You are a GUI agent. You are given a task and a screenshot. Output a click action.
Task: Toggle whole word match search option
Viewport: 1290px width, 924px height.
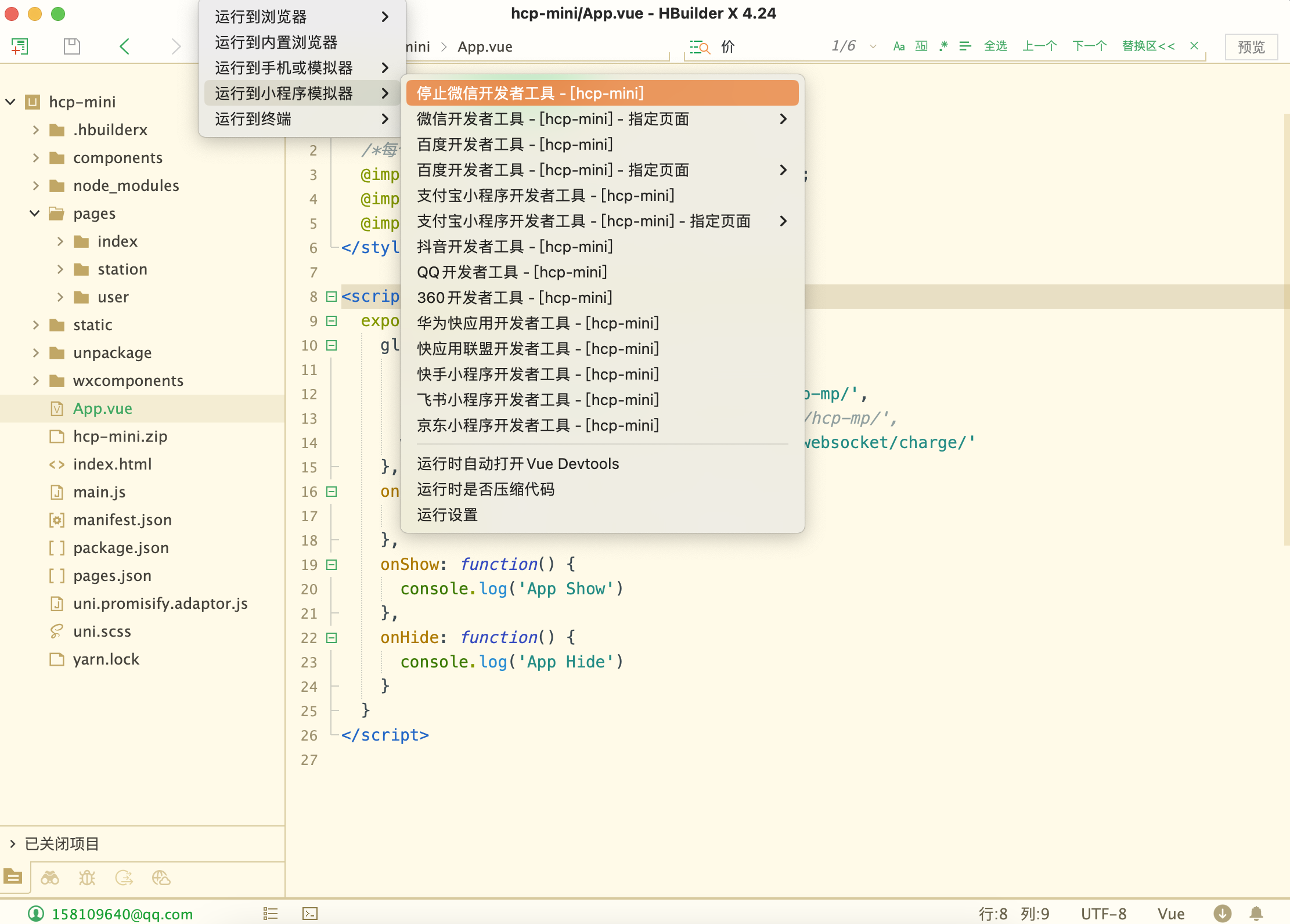pyautogui.click(x=921, y=46)
